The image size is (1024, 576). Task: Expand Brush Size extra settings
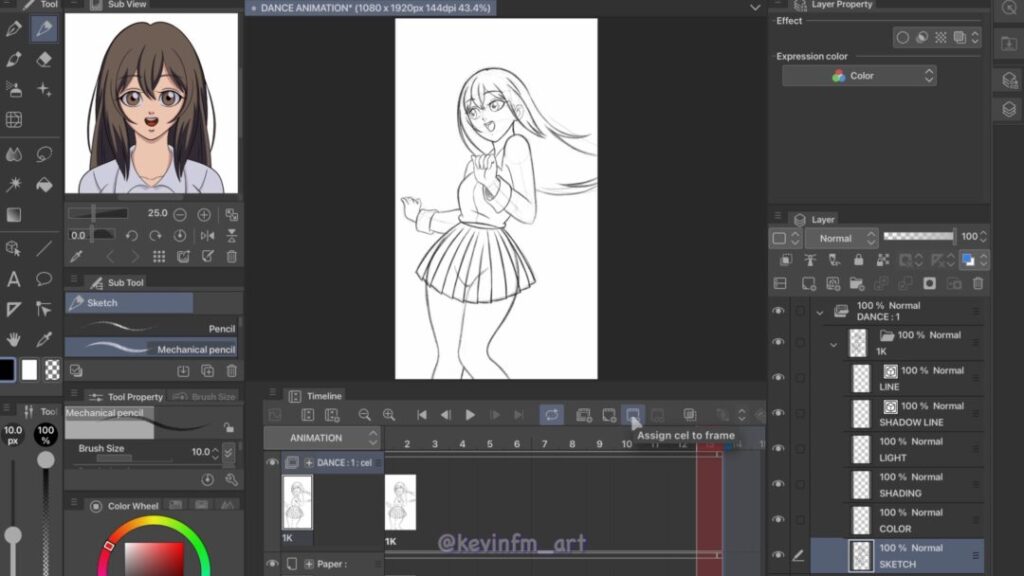tap(228, 452)
